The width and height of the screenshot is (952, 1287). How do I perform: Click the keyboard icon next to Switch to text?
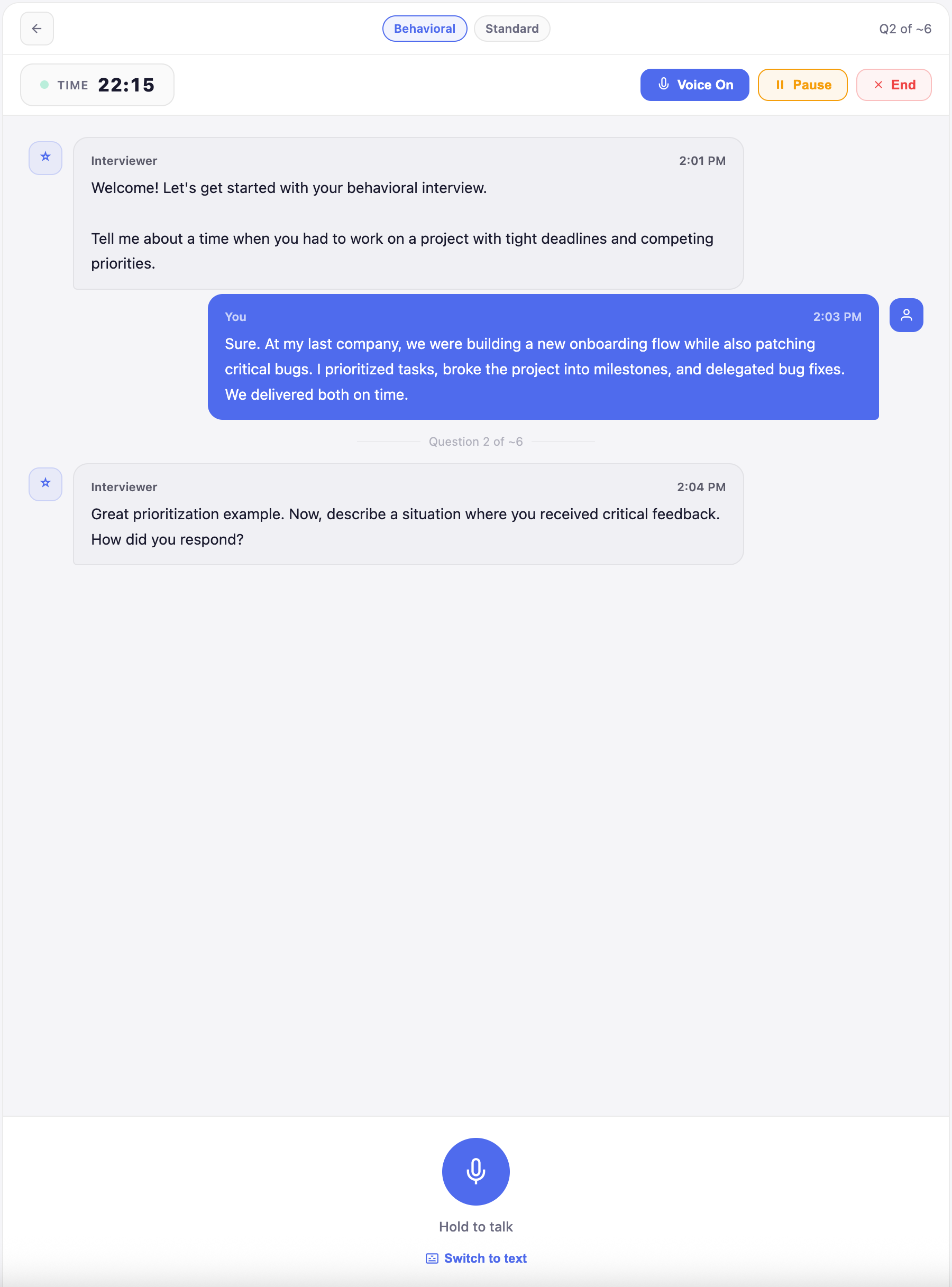point(432,1258)
